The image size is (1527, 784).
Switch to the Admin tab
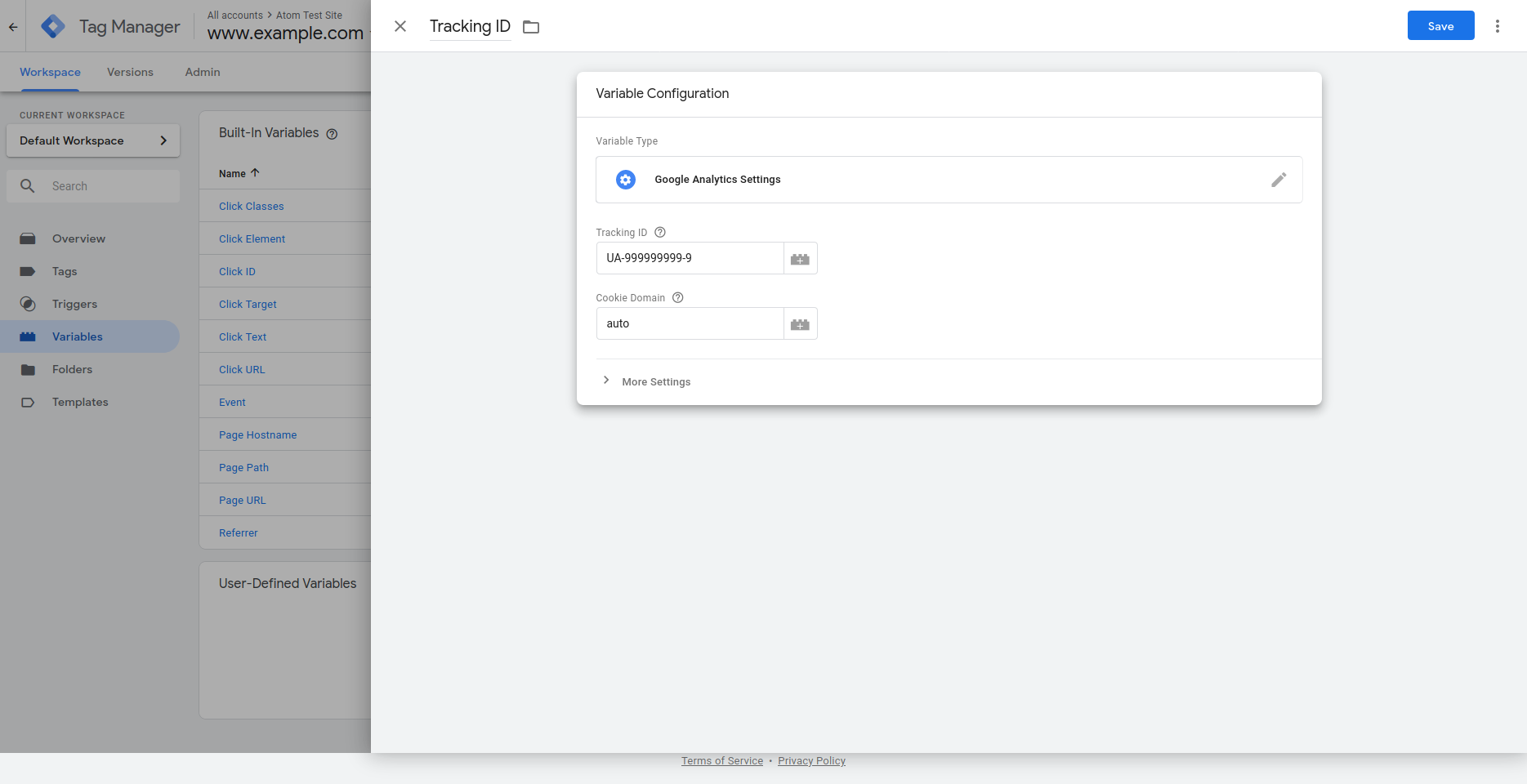coord(203,72)
